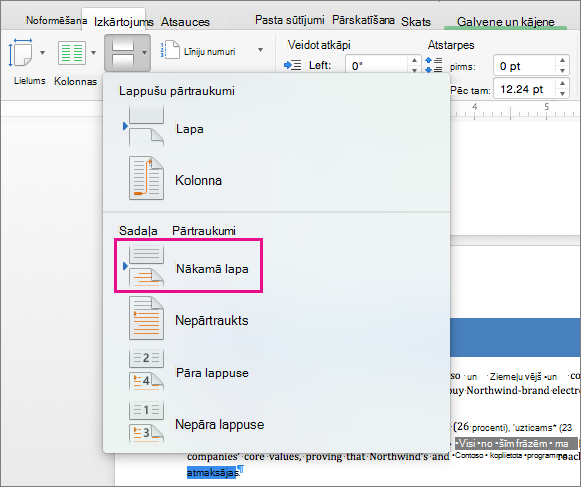This screenshot has width=581, height=487.
Task: Open the Pārskatīšana tab
Action: 363,20
